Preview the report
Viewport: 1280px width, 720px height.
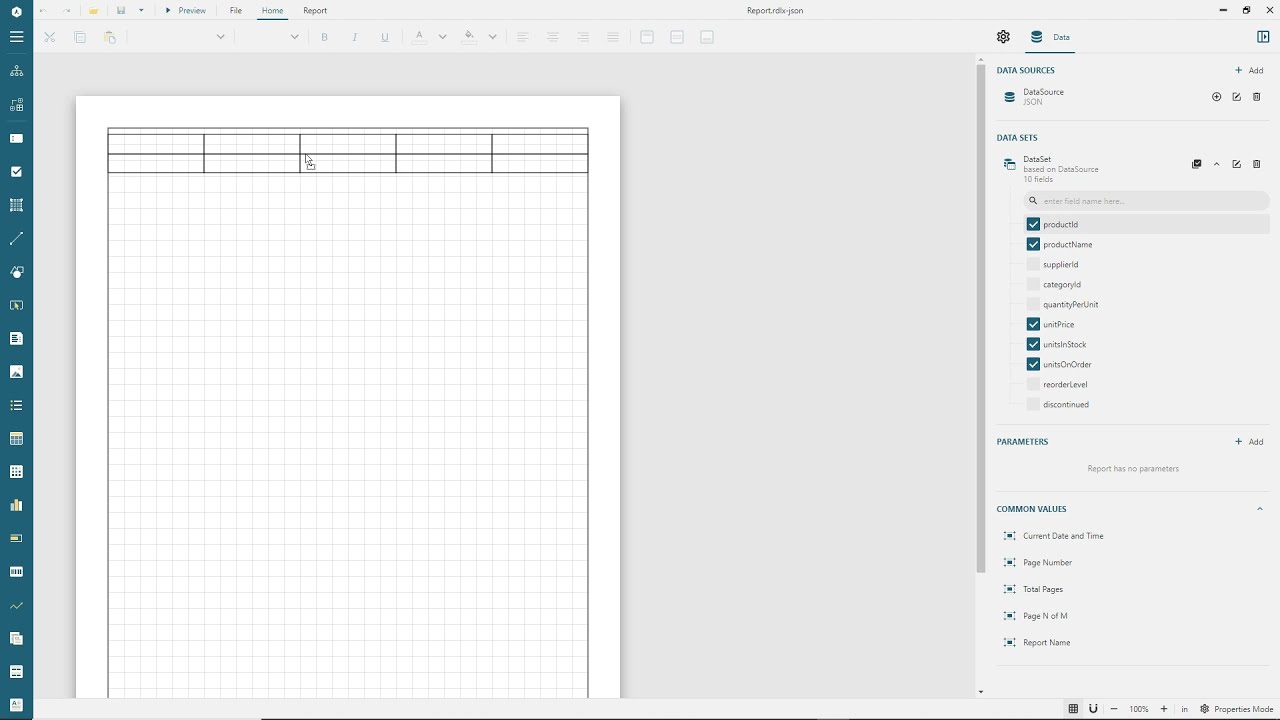(x=186, y=10)
